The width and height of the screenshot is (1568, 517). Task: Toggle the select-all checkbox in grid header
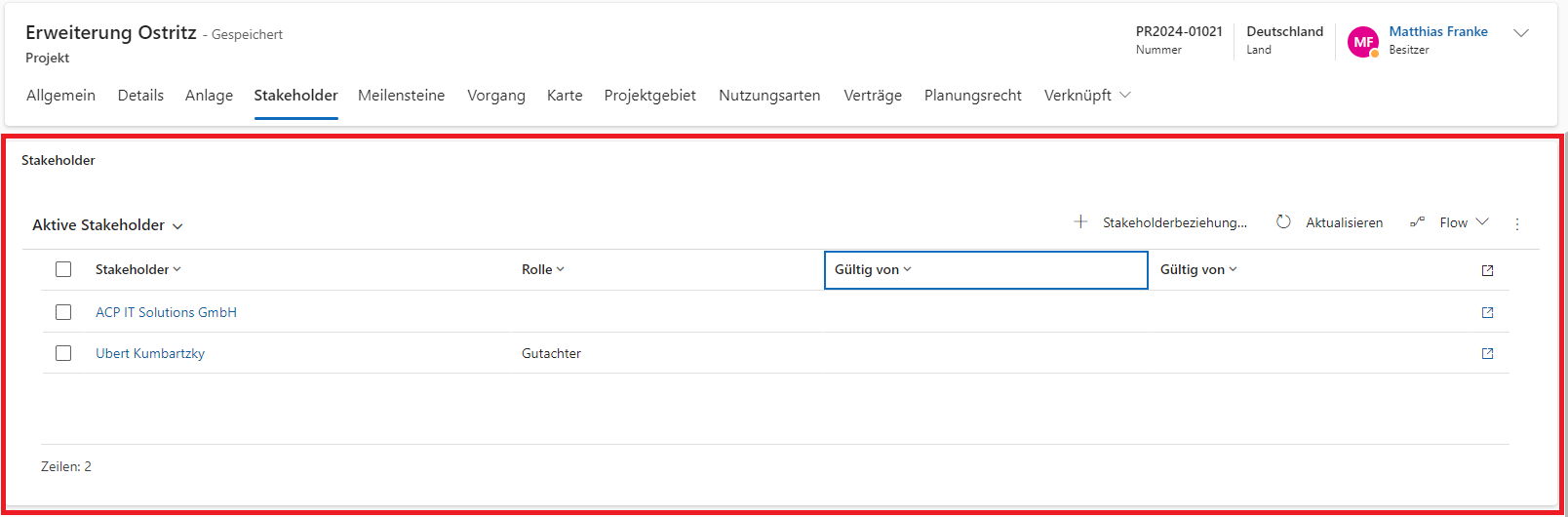(x=63, y=269)
